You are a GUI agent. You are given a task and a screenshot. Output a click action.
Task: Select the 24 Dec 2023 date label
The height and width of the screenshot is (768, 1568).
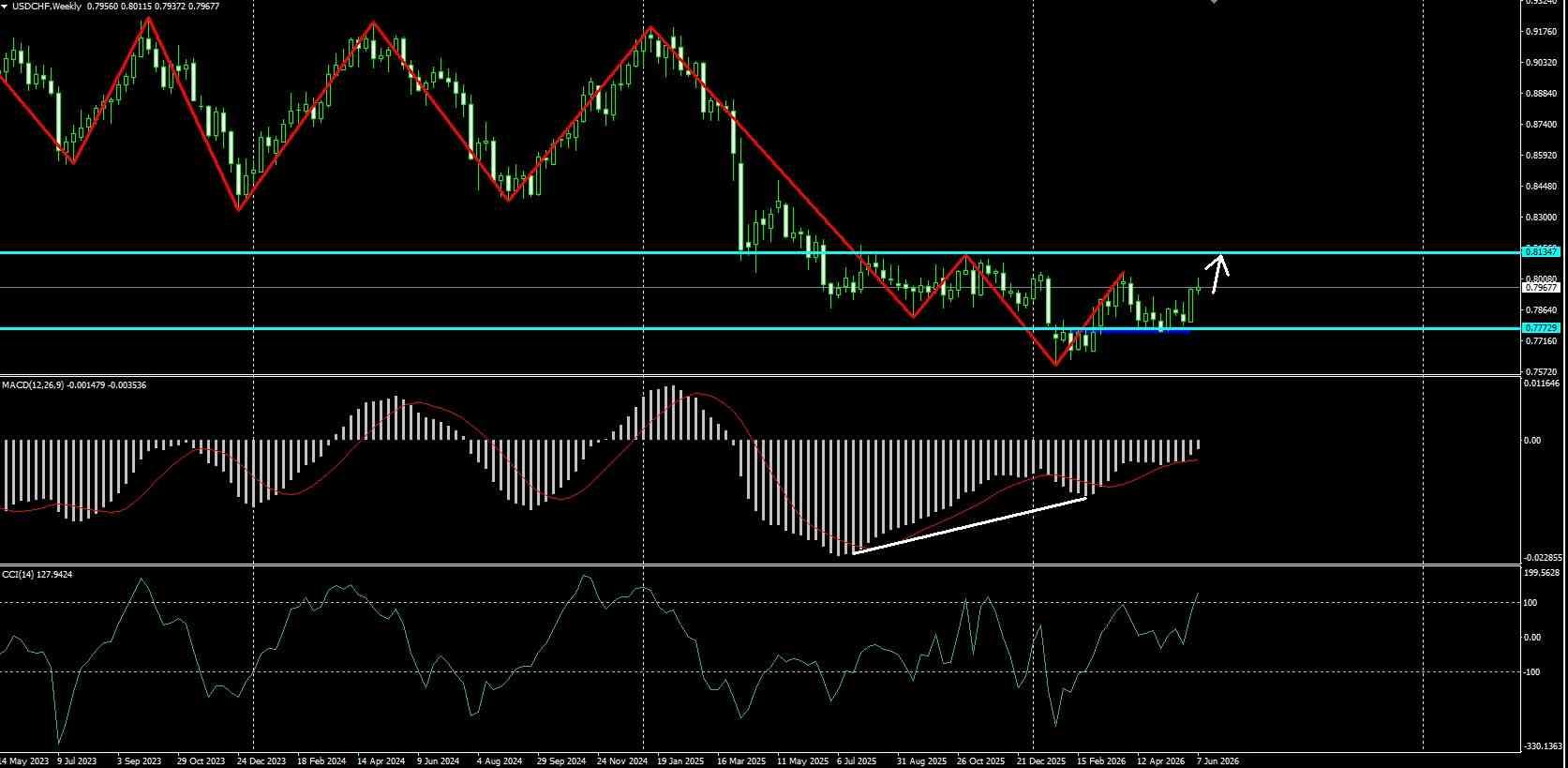pyautogui.click(x=261, y=761)
